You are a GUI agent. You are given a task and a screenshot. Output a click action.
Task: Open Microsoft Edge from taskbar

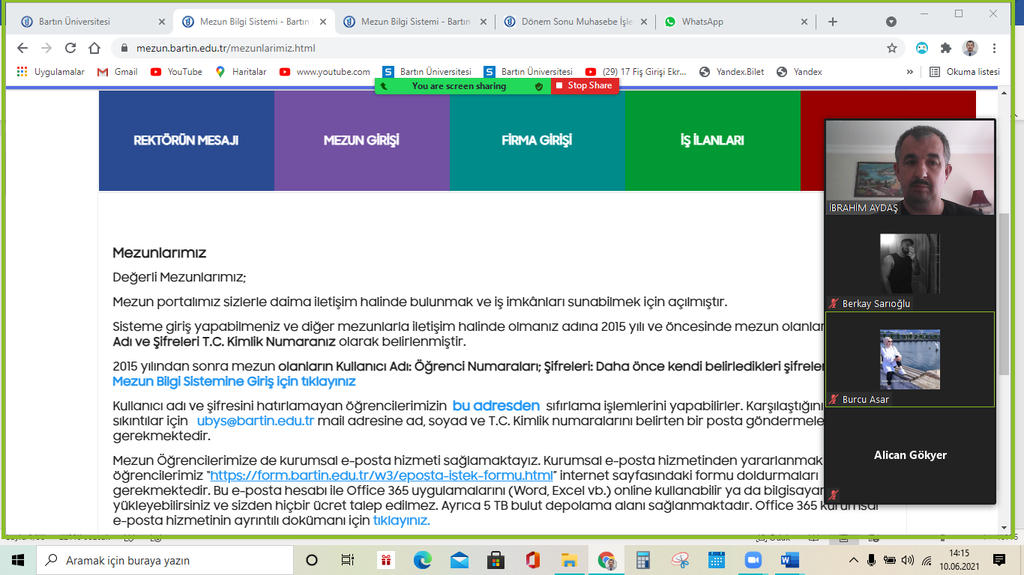[423, 560]
